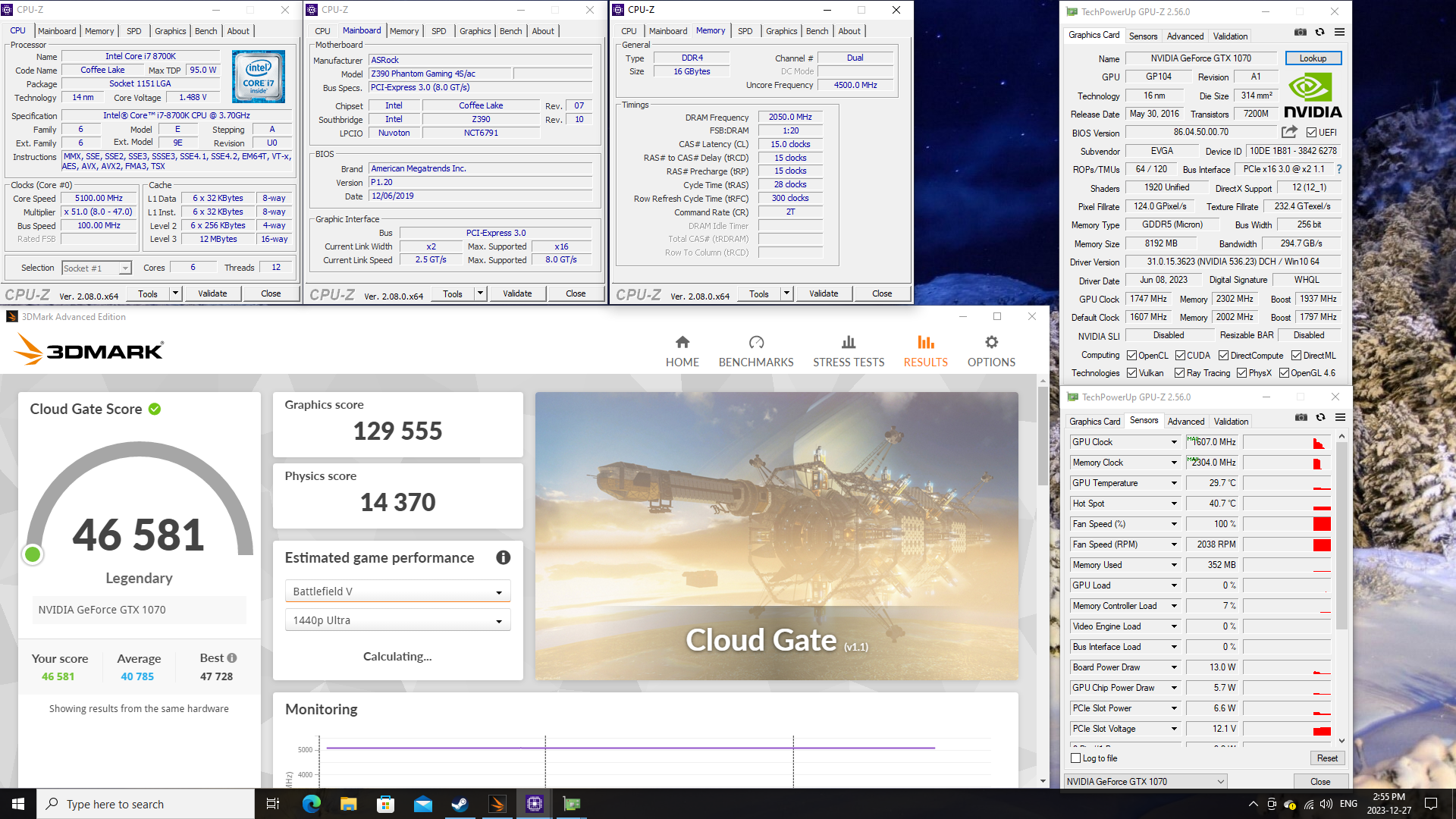
Task: Open Task View on taskbar
Action: point(273,804)
